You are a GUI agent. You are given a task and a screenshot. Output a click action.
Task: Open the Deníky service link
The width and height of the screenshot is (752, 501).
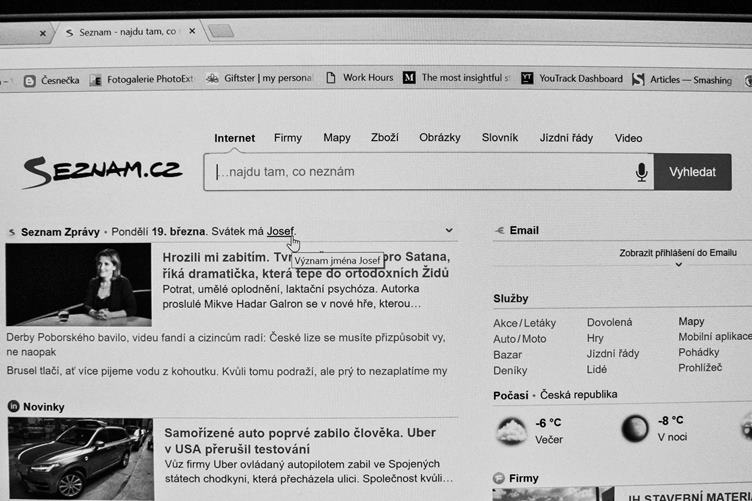coord(510,371)
